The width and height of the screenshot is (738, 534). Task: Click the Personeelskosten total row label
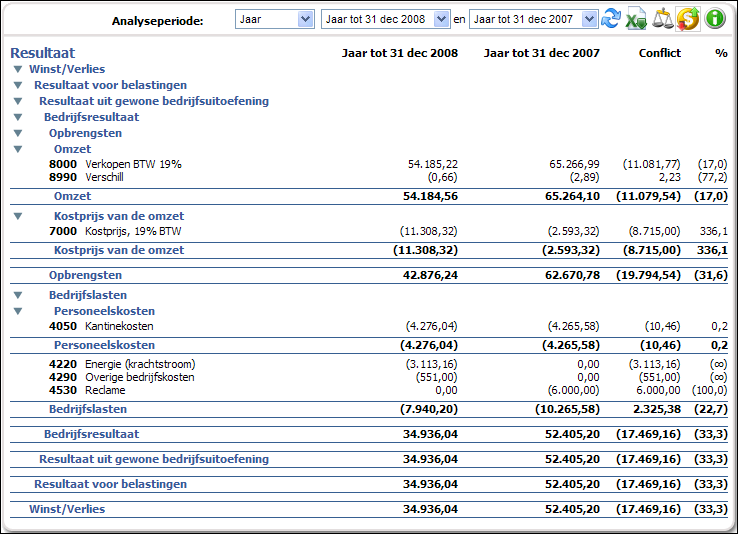tap(104, 345)
